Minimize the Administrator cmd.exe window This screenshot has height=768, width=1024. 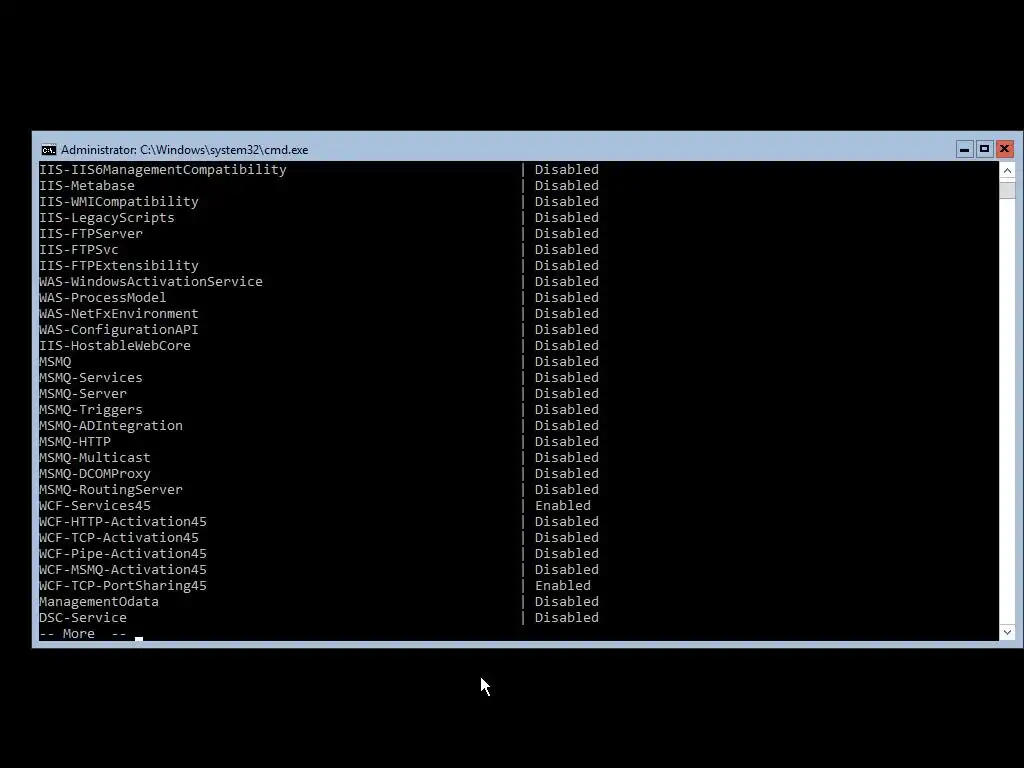964,150
